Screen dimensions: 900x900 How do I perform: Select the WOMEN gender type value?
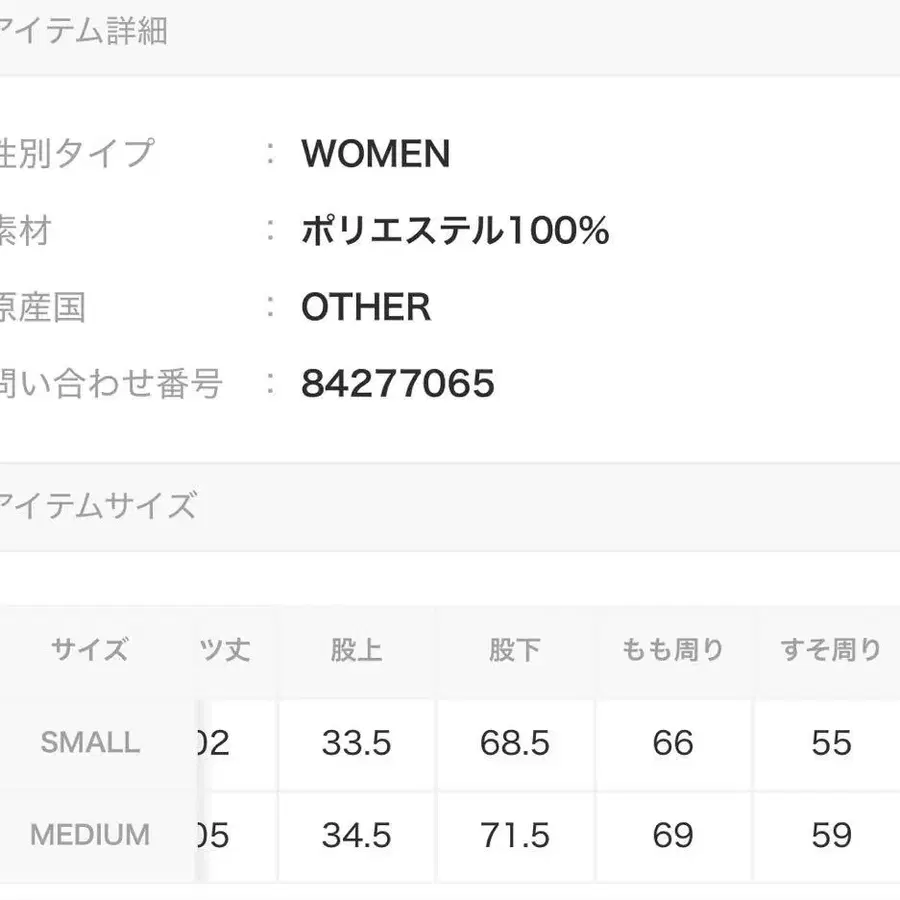pyautogui.click(x=375, y=154)
